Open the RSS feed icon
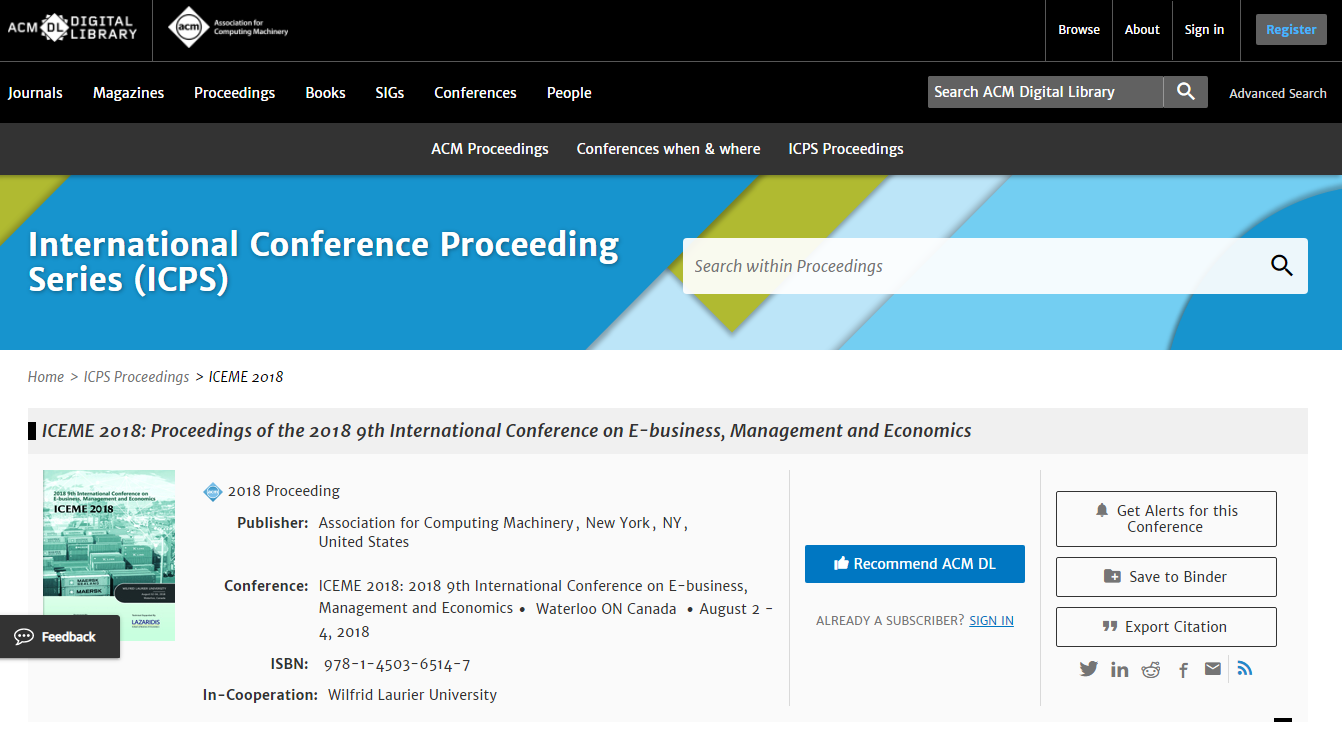1342x732 pixels. pyautogui.click(x=1244, y=668)
